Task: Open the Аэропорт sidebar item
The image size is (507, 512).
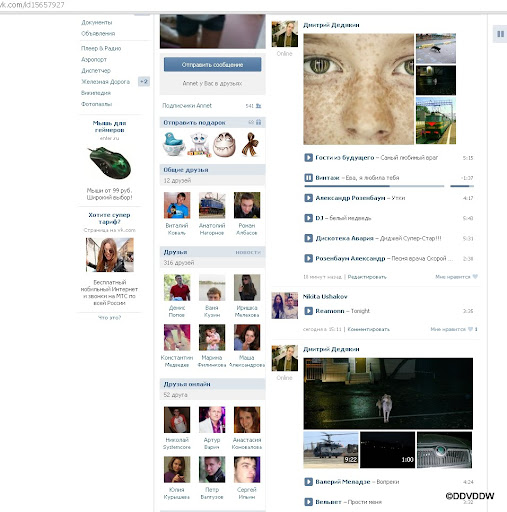Action: click(x=94, y=59)
